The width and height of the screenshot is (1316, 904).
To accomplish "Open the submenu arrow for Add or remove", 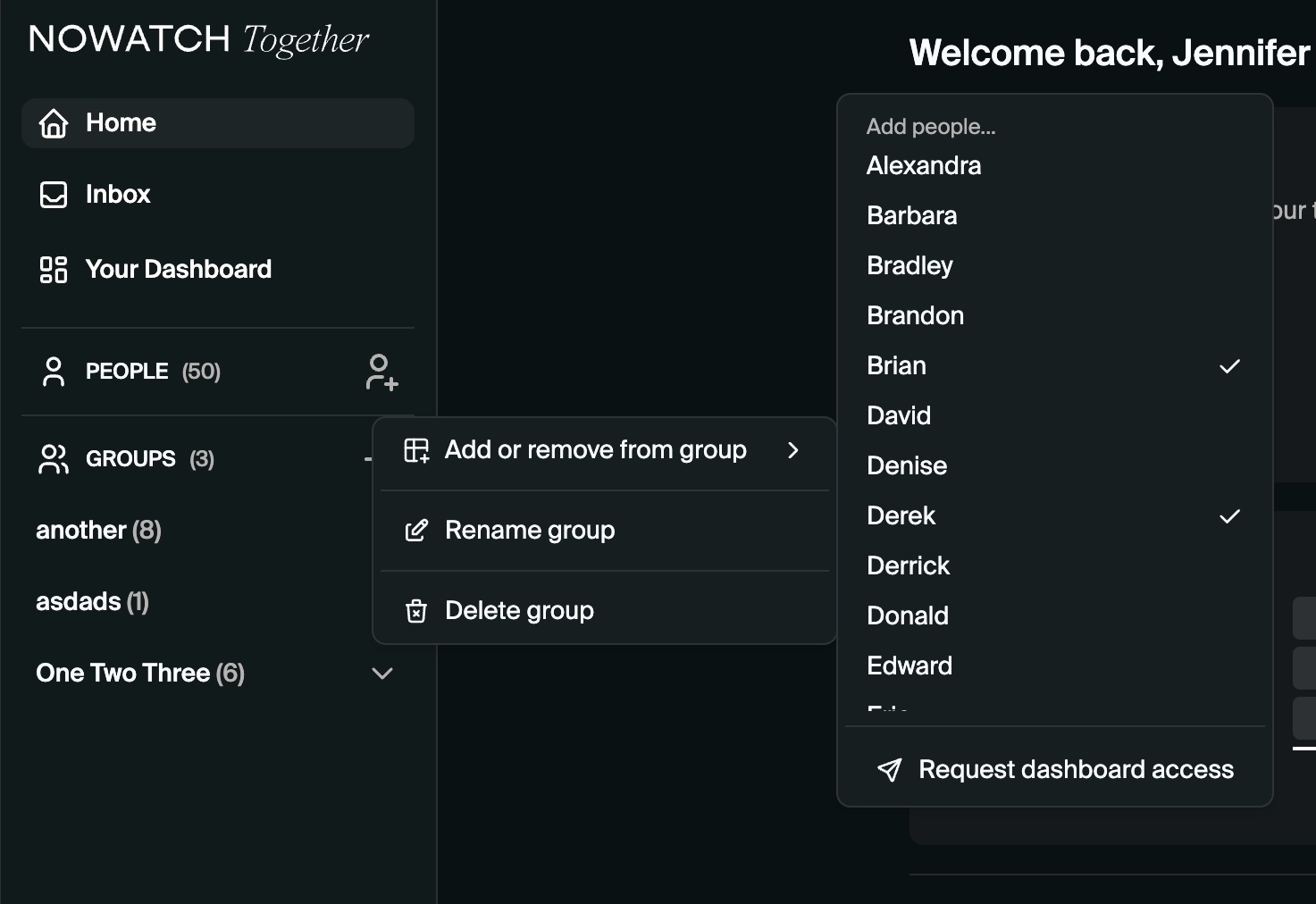I will click(x=793, y=450).
